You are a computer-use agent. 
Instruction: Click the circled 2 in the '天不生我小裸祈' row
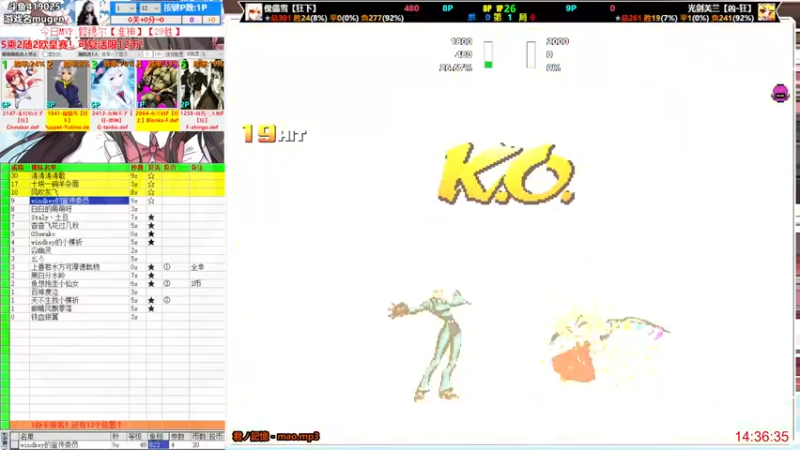pos(167,300)
